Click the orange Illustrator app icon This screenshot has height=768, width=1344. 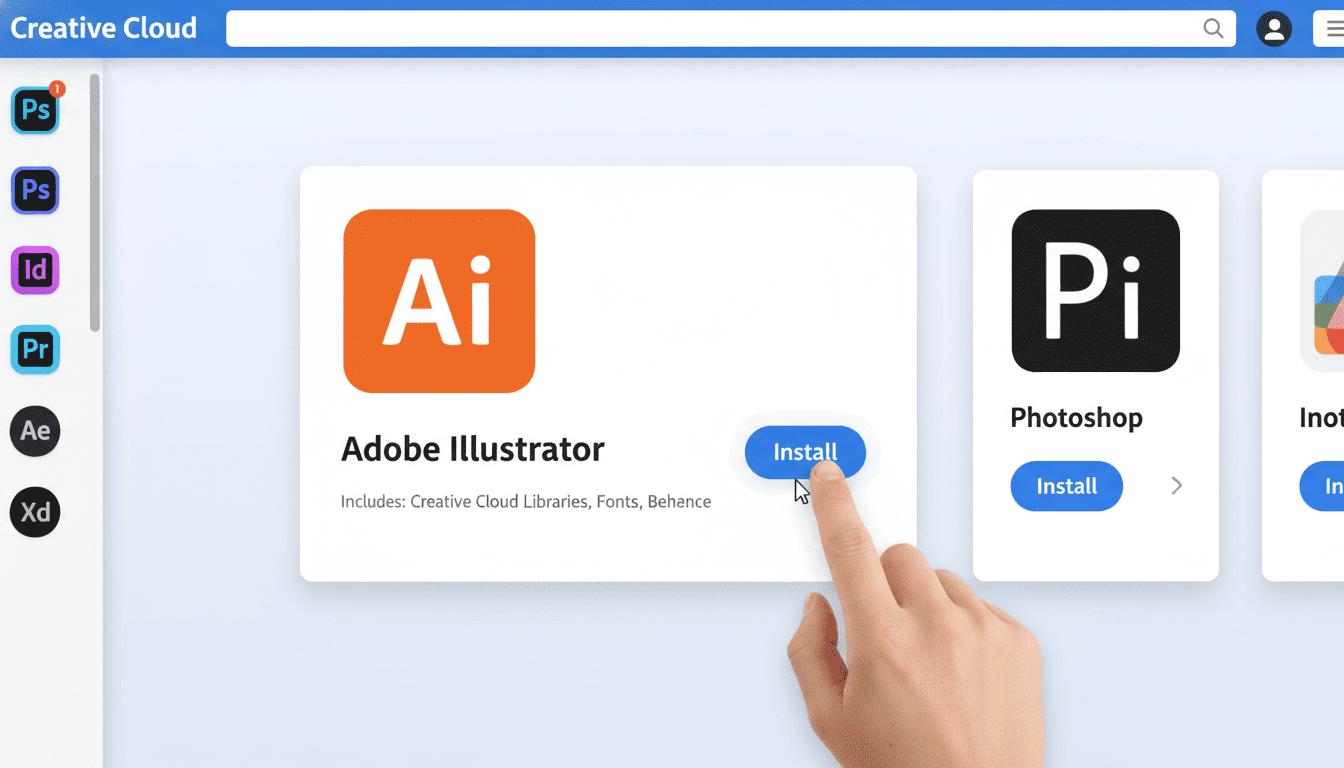(x=439, y=300)
